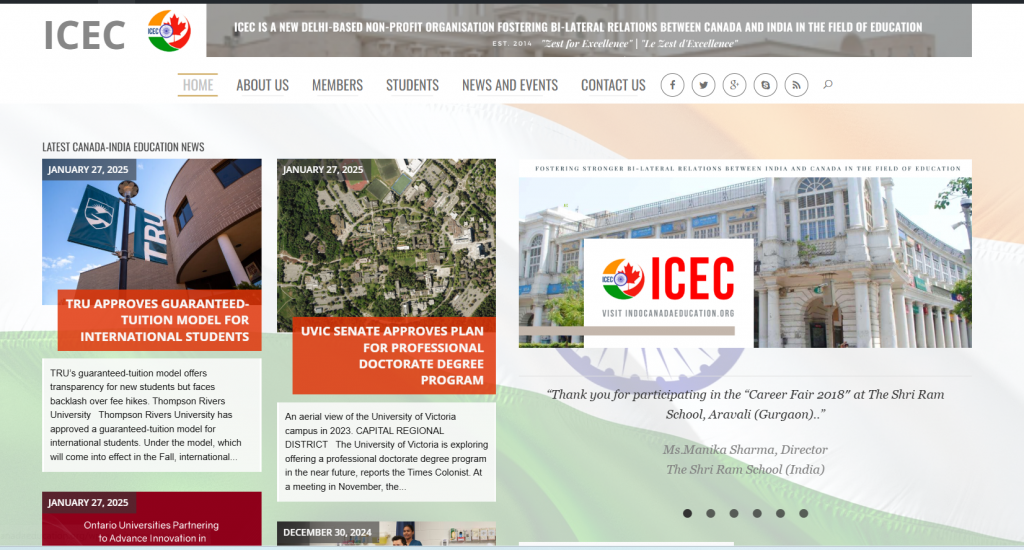This screenshot has width=1024, height=550.
Task: Open the RSS feed icon
Action: tap(796, 85)
